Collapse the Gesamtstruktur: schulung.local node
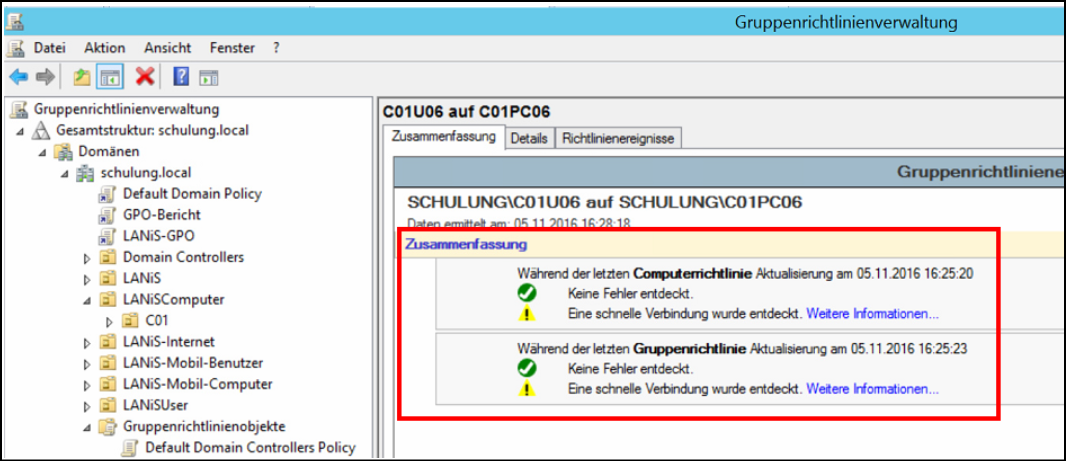 click(22, 131)
